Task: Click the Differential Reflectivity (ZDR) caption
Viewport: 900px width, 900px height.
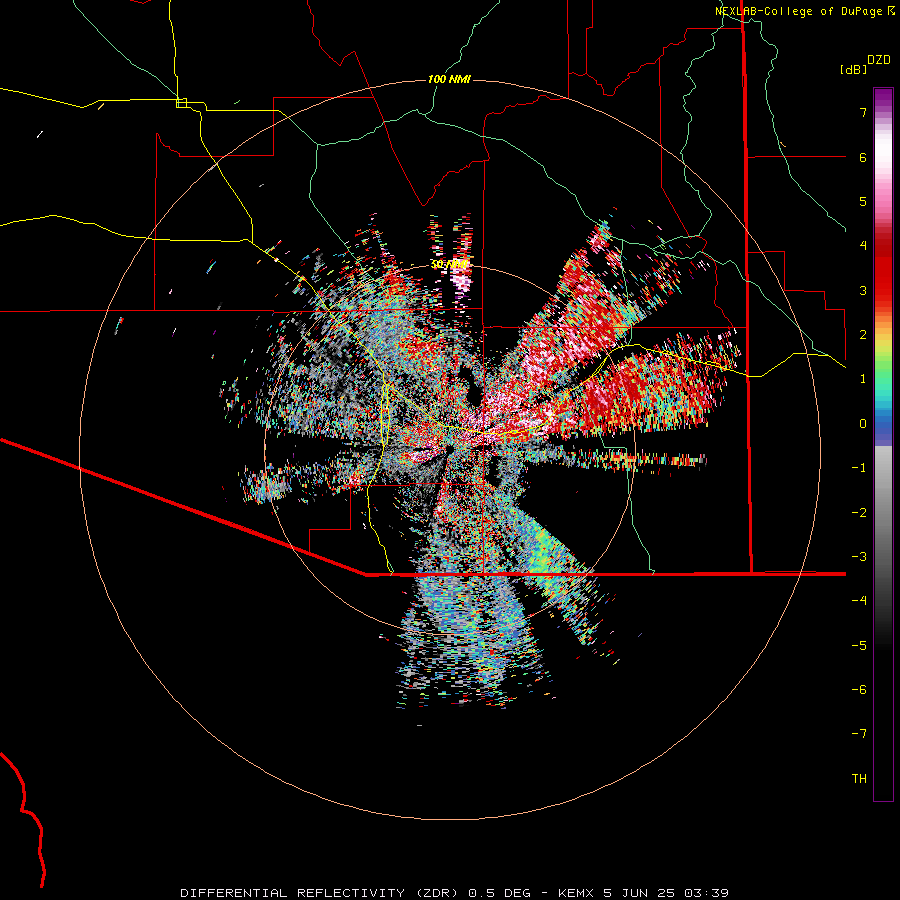Action: [x=320, y=893]
